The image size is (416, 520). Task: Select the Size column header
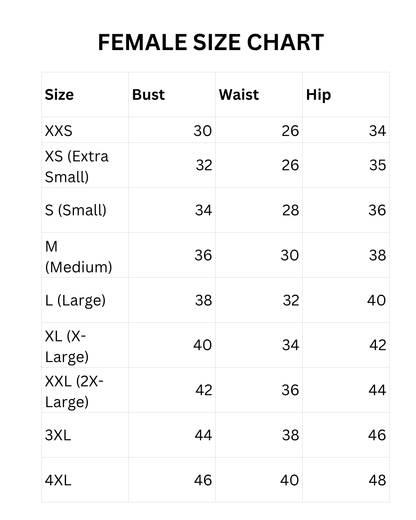tap(59, 95)
